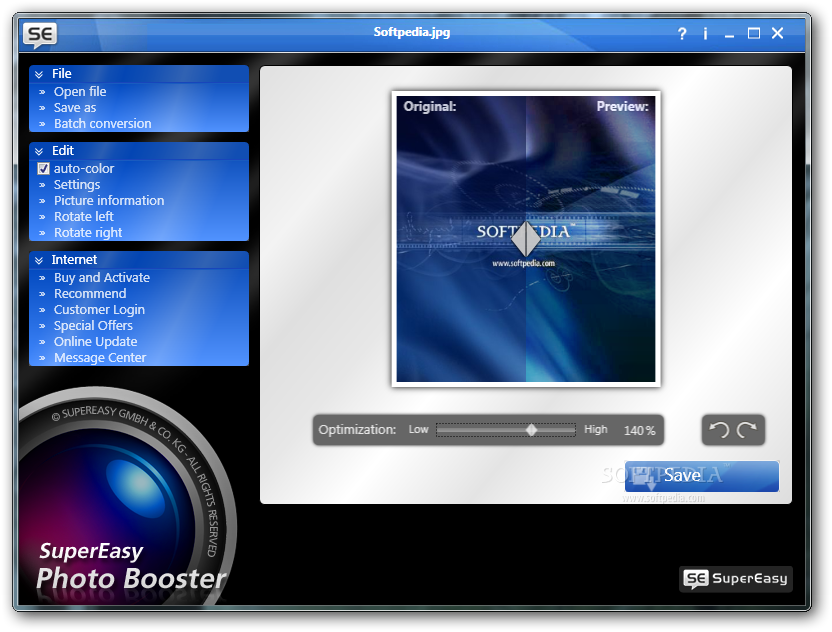
Task: Click the redo curved arrow icon
Action: pos(747,429)
